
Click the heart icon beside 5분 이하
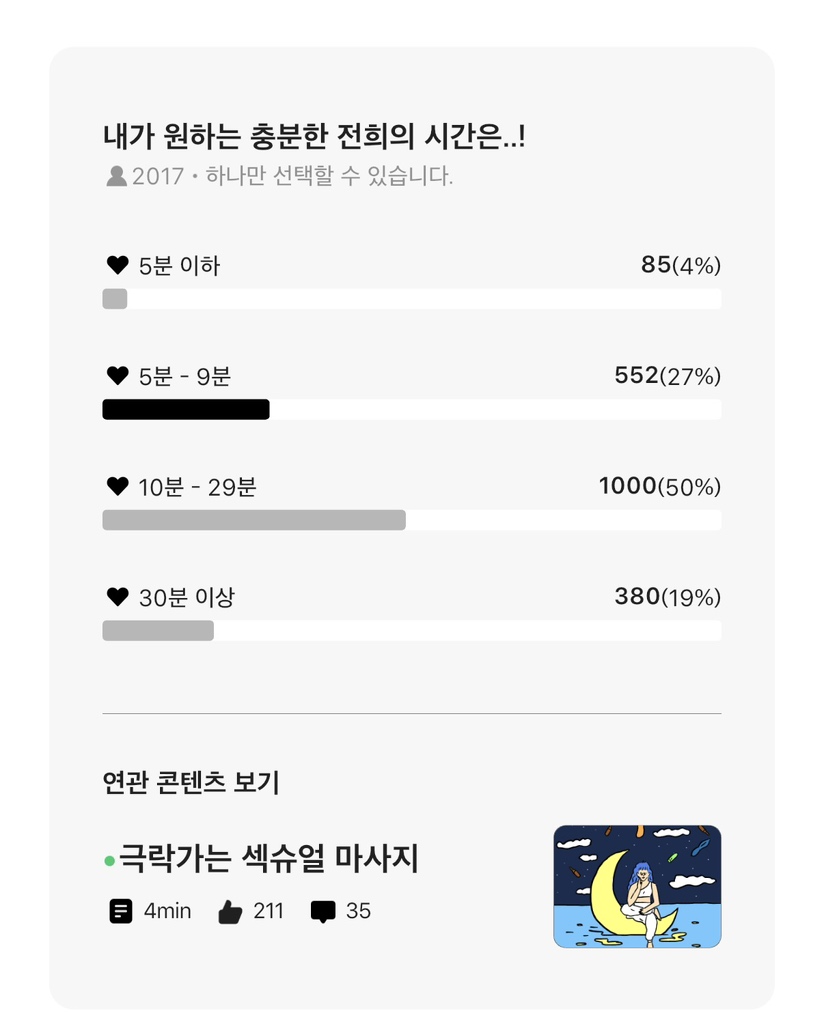coord(117,265)
